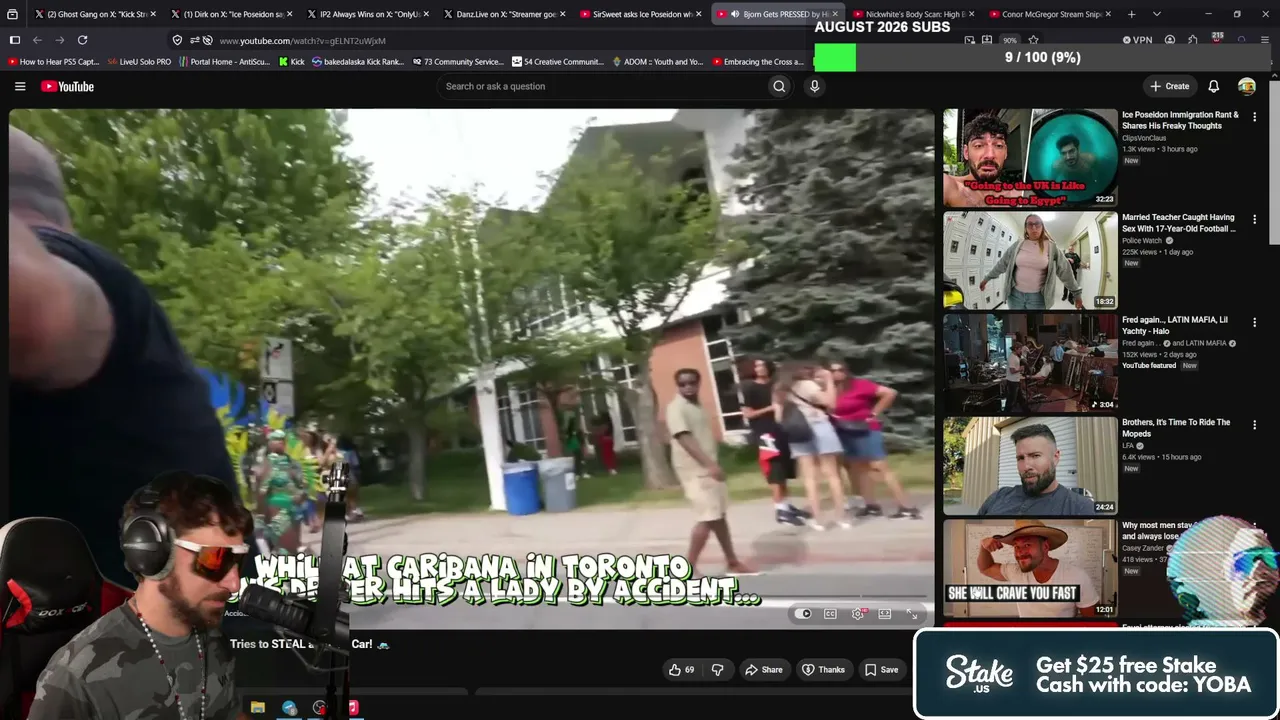1280x720 pixels.
Task: Open the Fred again.. LATIN MAFIA thumbnail
Action: (1030, 363)
